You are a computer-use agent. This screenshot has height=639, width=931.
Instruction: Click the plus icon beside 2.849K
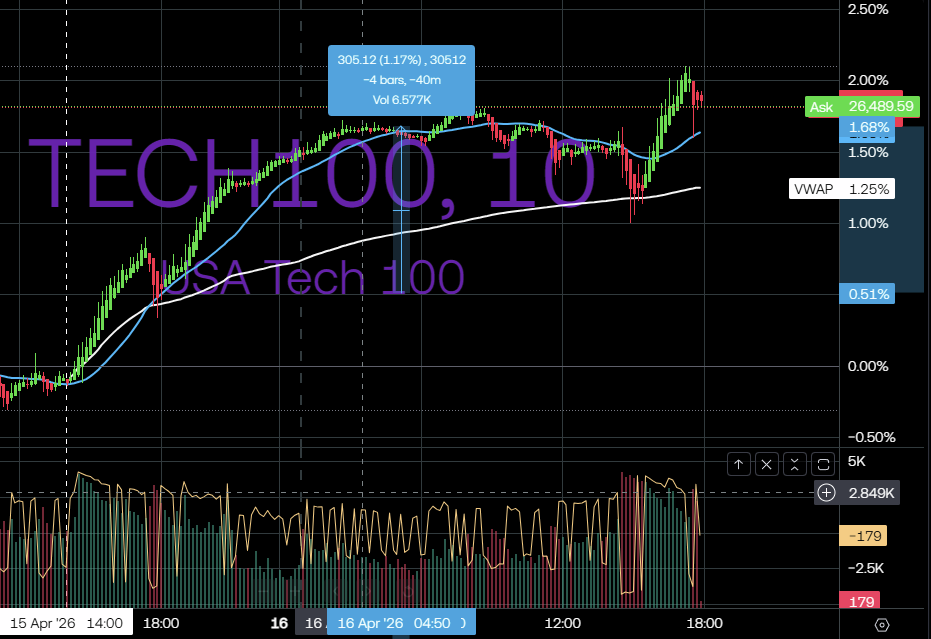pyautogui.click(x=826, y=492)
